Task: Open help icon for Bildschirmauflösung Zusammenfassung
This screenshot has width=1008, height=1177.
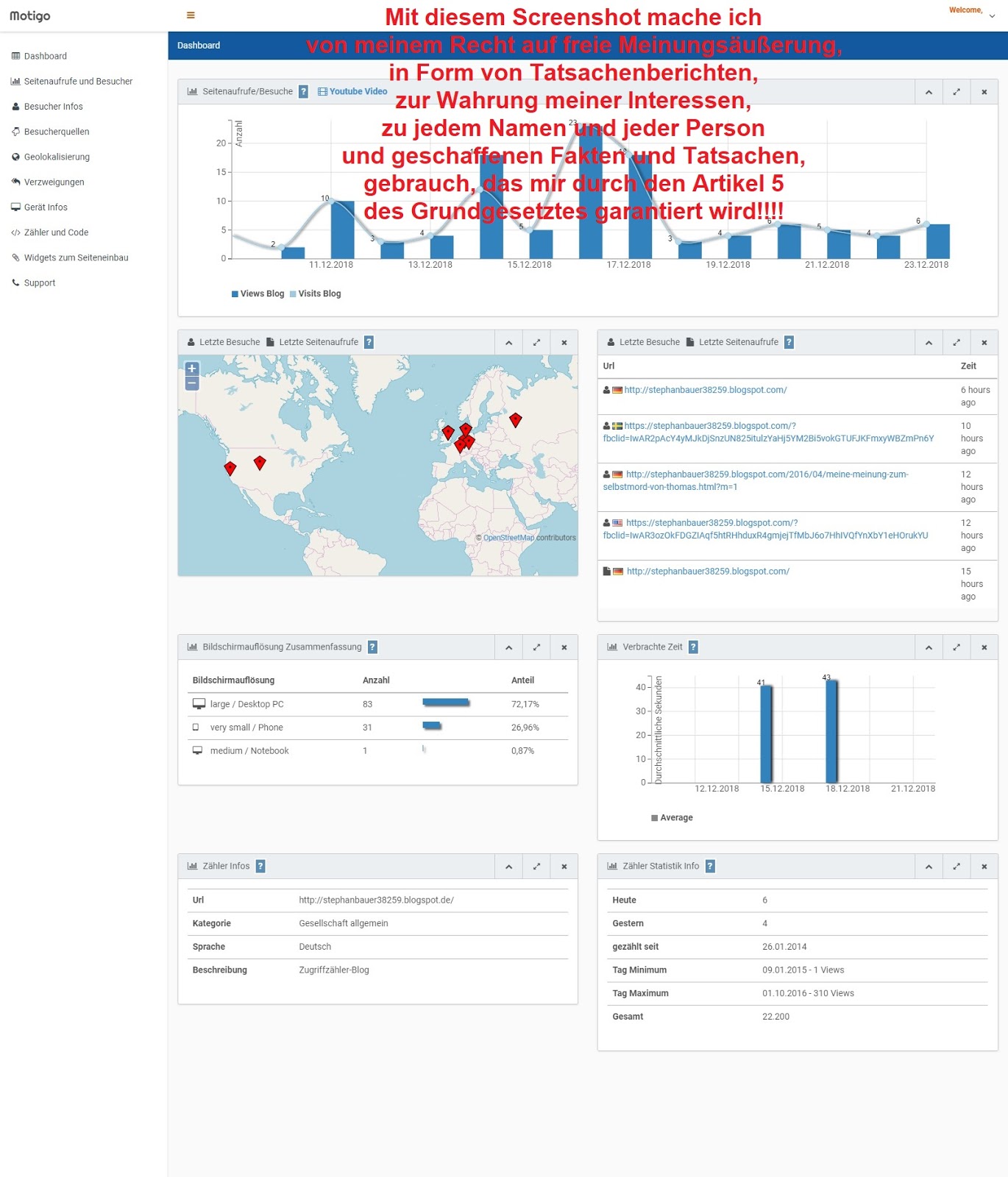Action: 372,647
